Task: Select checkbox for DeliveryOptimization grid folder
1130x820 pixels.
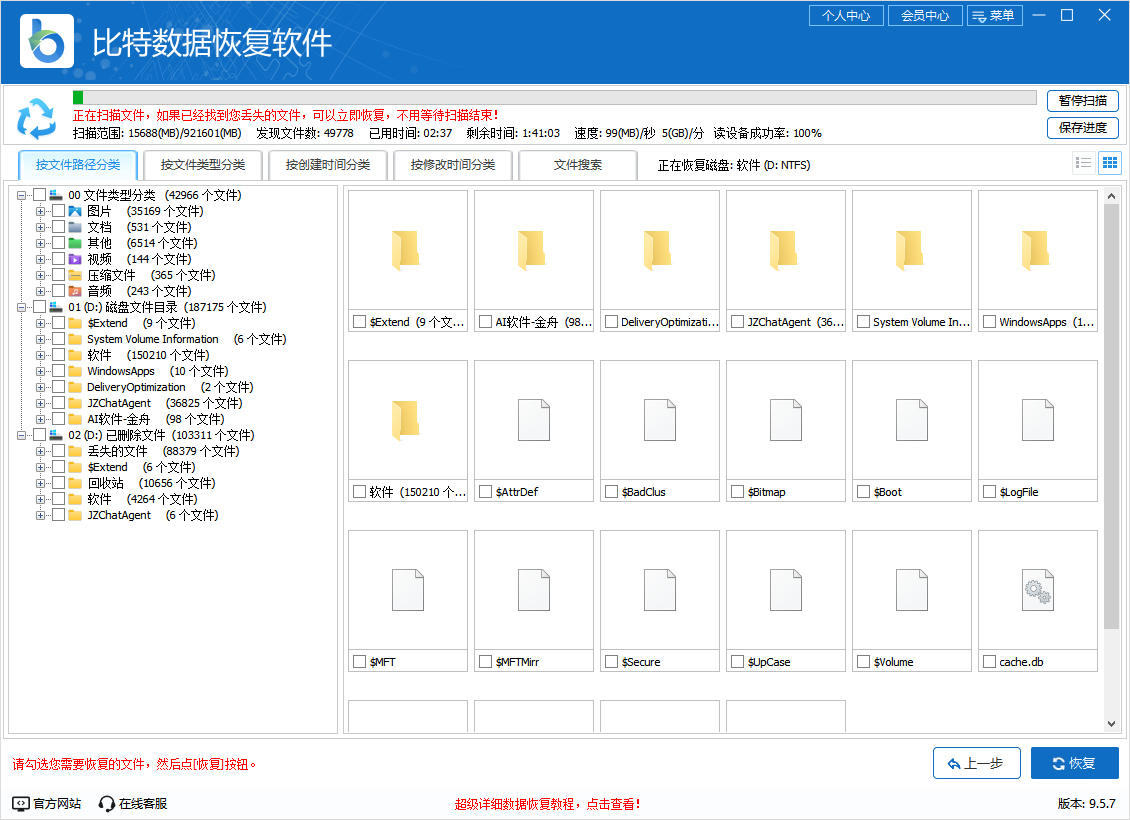Action: 611,321
